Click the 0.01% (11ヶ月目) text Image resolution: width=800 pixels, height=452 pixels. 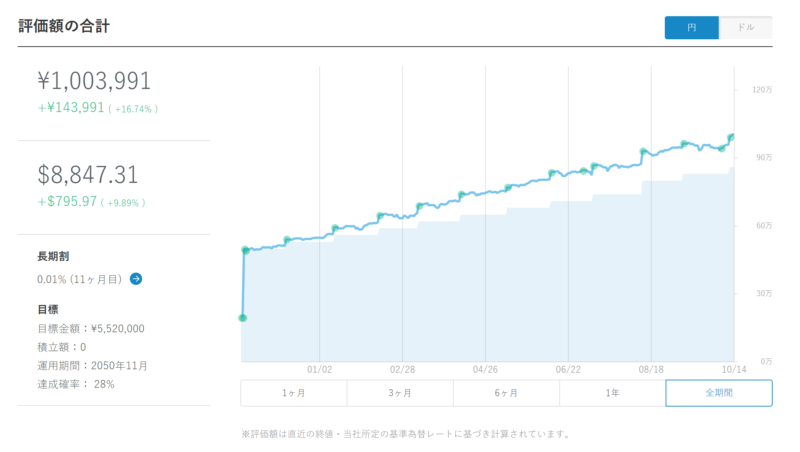(80, 280)
